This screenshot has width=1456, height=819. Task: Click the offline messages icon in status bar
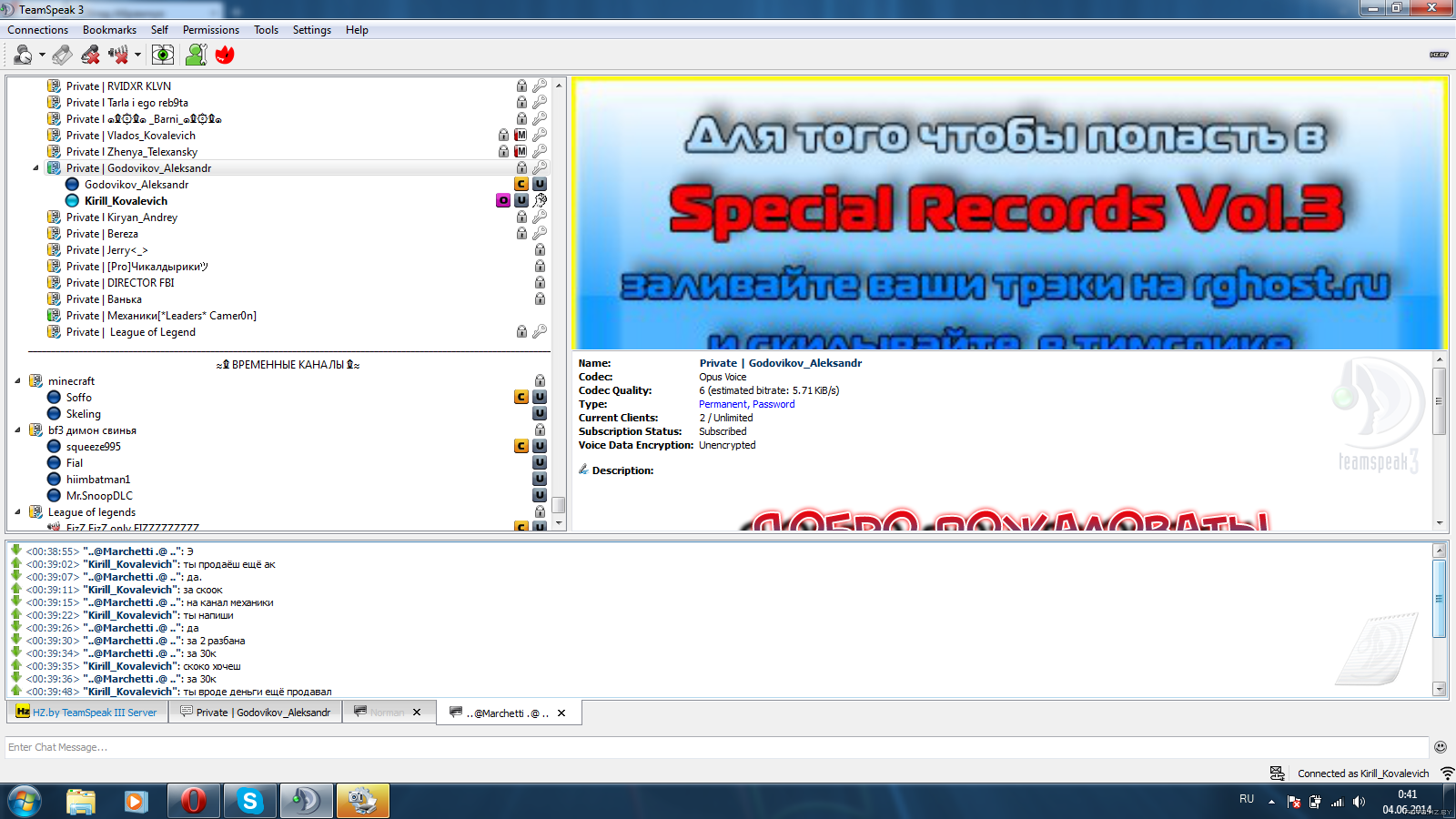point(1278,773)
